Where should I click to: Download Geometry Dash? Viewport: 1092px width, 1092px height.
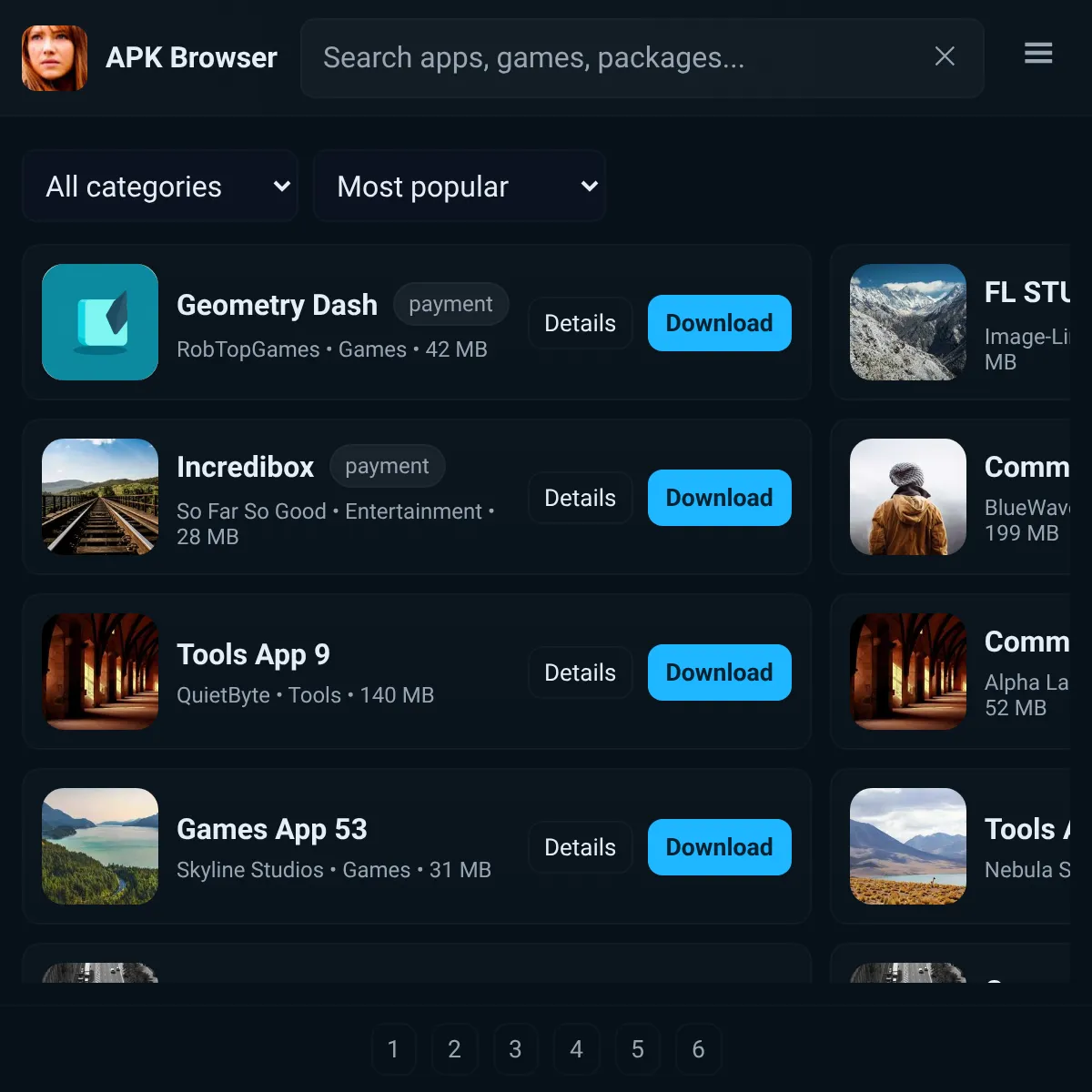[720, 323]
